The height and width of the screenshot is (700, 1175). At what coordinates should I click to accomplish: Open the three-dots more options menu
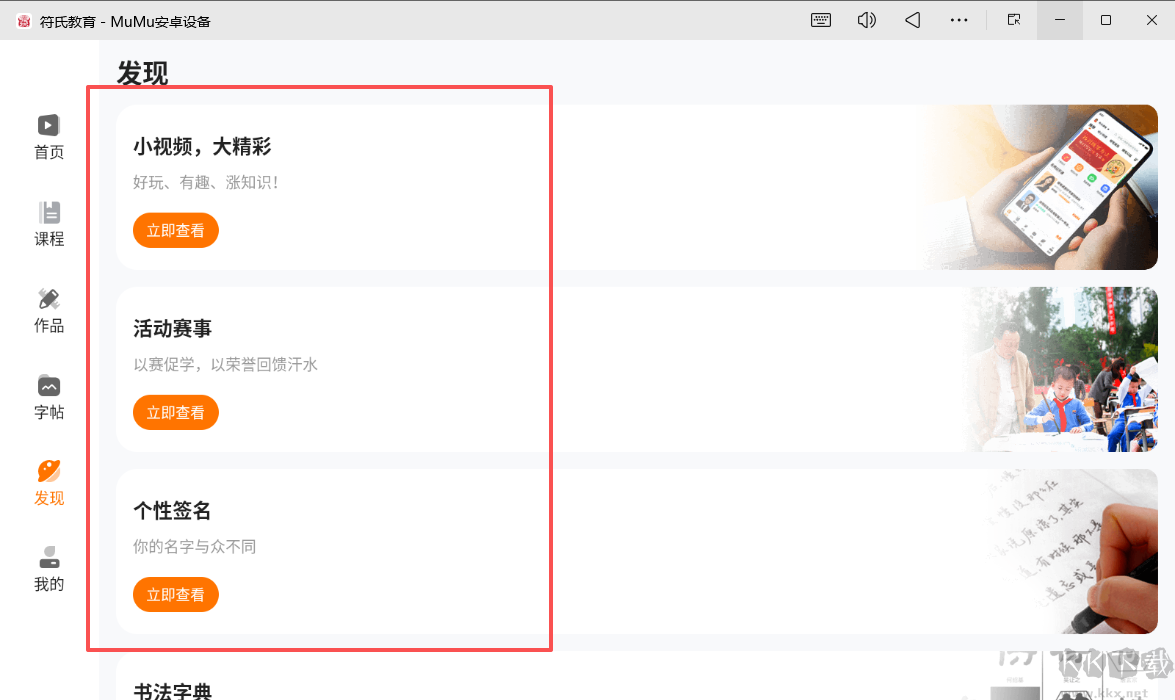click(x=959, y=20)
